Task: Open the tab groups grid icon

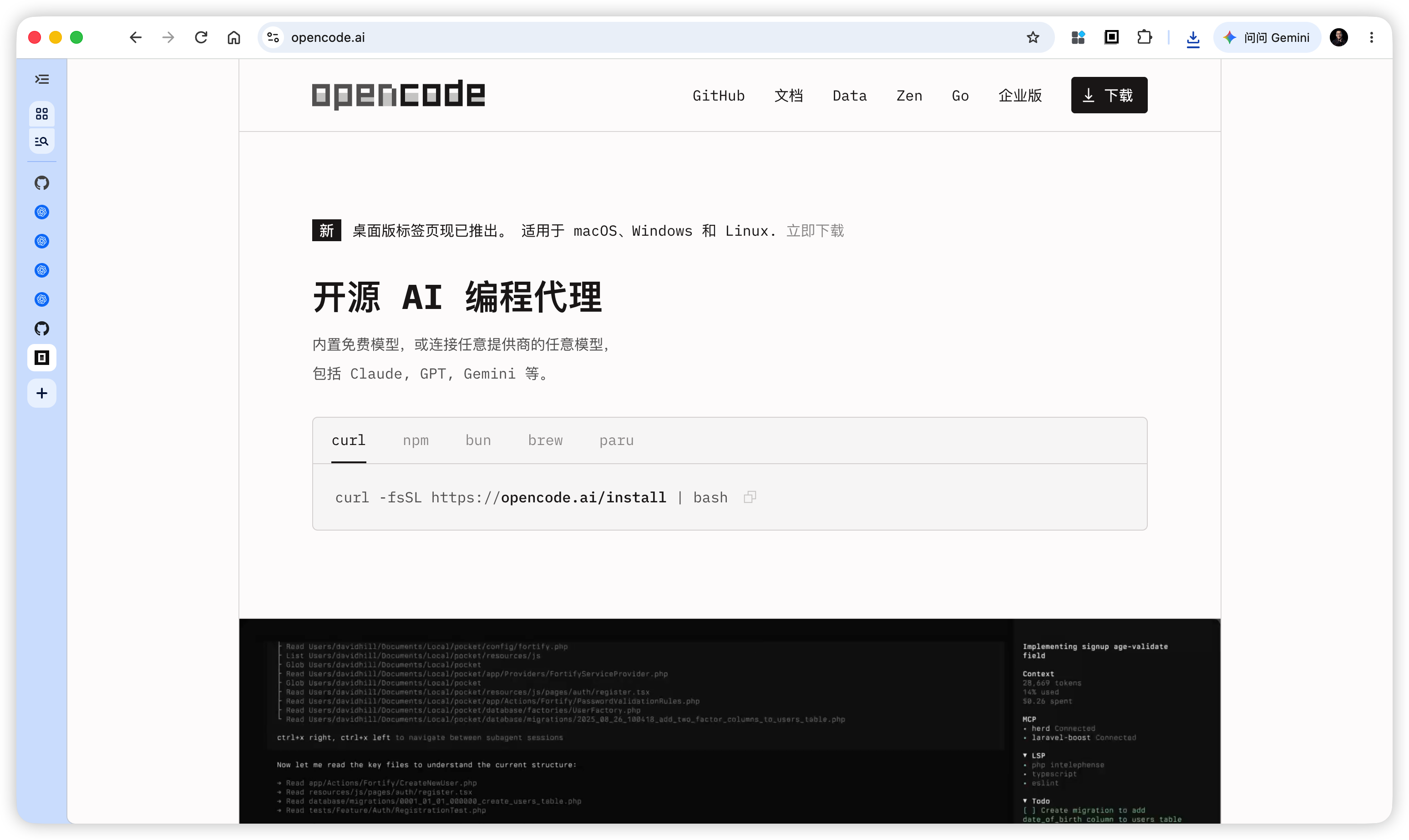Action: (x=42, y=114)
